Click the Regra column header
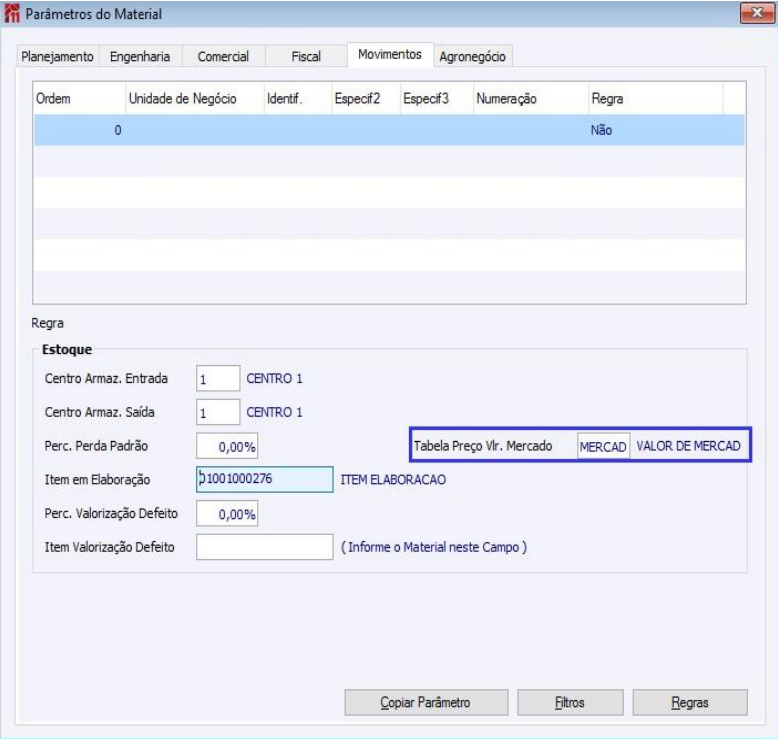This screenshot has width=778, height=739. (x=655, y=98)
